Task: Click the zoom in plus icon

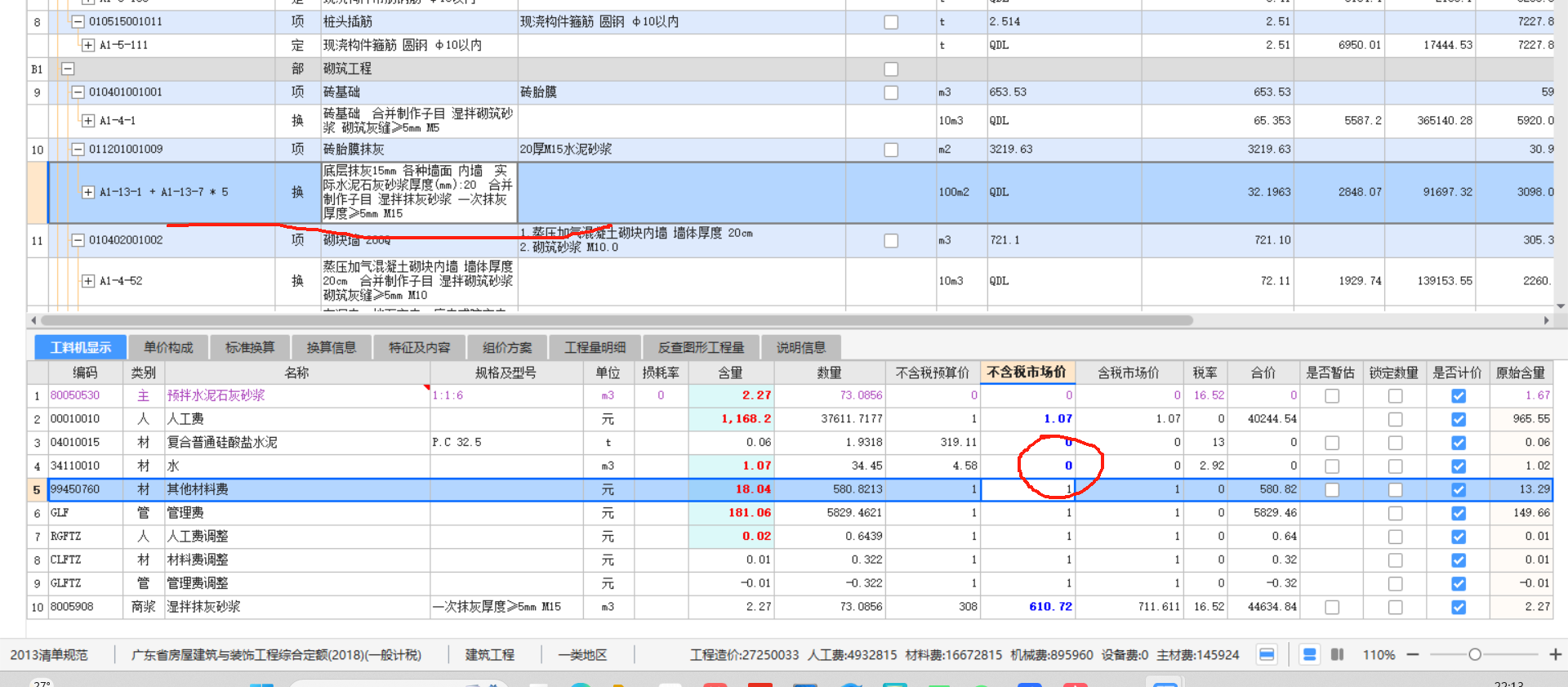Action: click(1556, 655)
